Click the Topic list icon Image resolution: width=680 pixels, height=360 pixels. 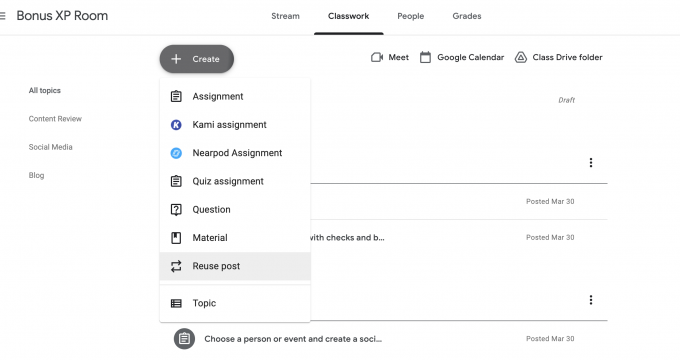[176, 303]
